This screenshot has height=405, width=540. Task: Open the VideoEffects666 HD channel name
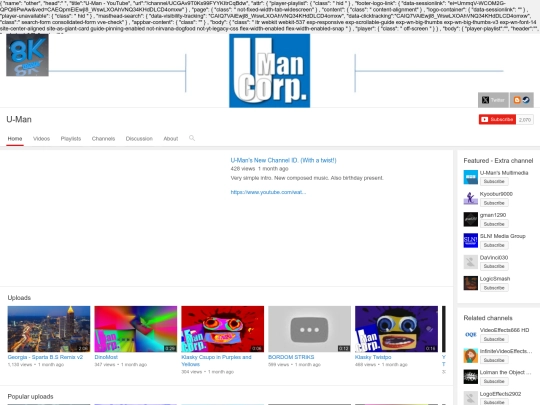[504, 330]
